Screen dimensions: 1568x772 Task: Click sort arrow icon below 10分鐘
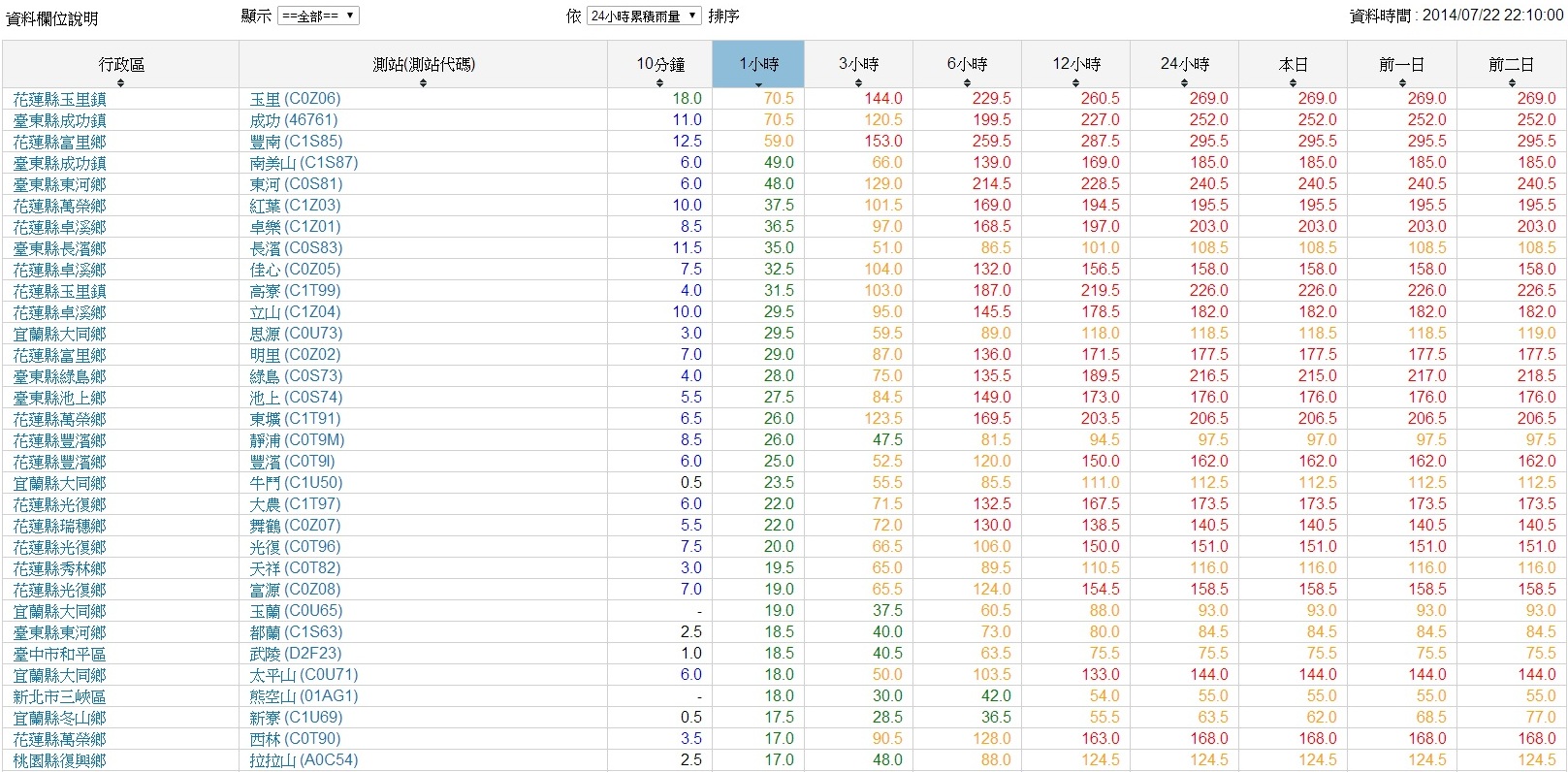pos(659,83)
